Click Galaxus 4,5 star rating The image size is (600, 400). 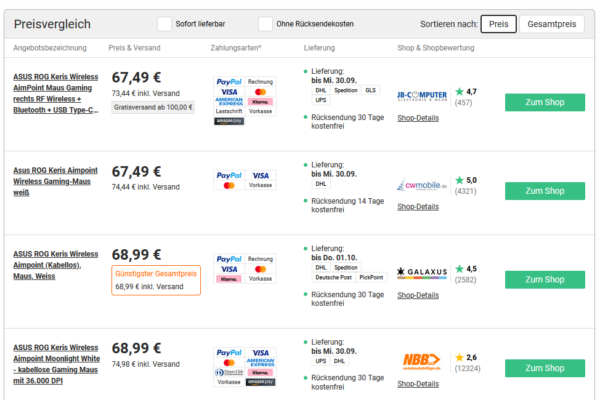466,269
